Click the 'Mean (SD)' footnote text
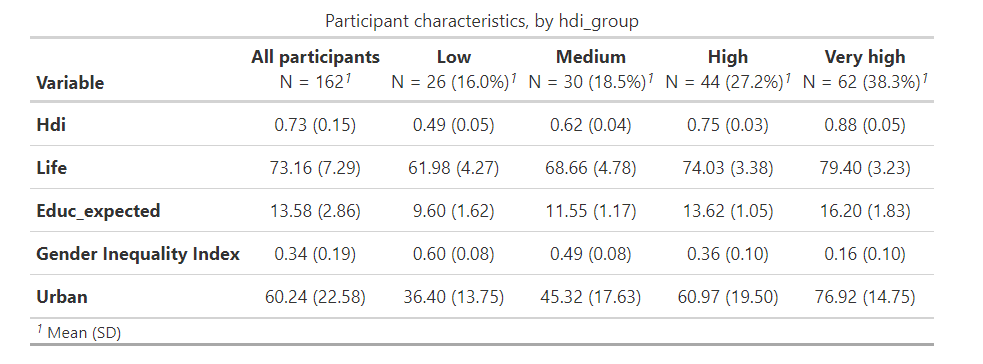The width and height of the screenshot is (983, 364). pyautogui.click(x=84, y=333)
